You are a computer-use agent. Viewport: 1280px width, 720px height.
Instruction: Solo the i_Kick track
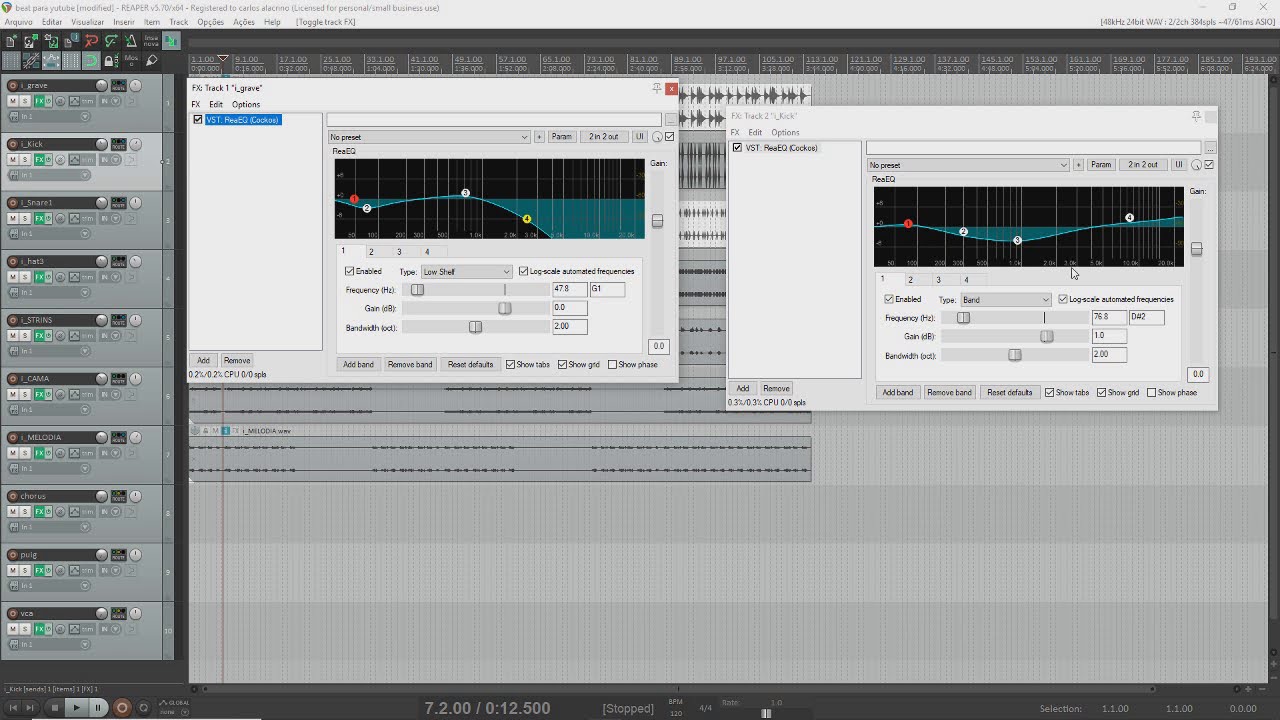(25, 160)
